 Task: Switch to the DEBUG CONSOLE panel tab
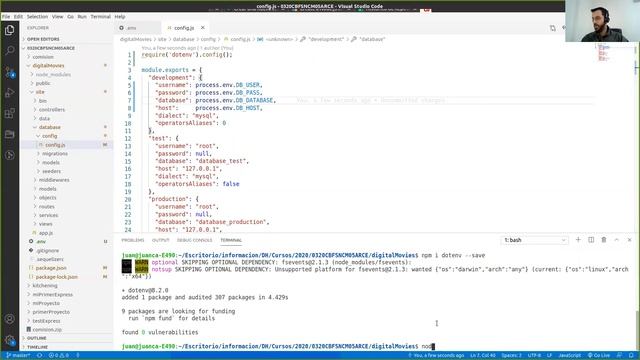tap(194, 240)
